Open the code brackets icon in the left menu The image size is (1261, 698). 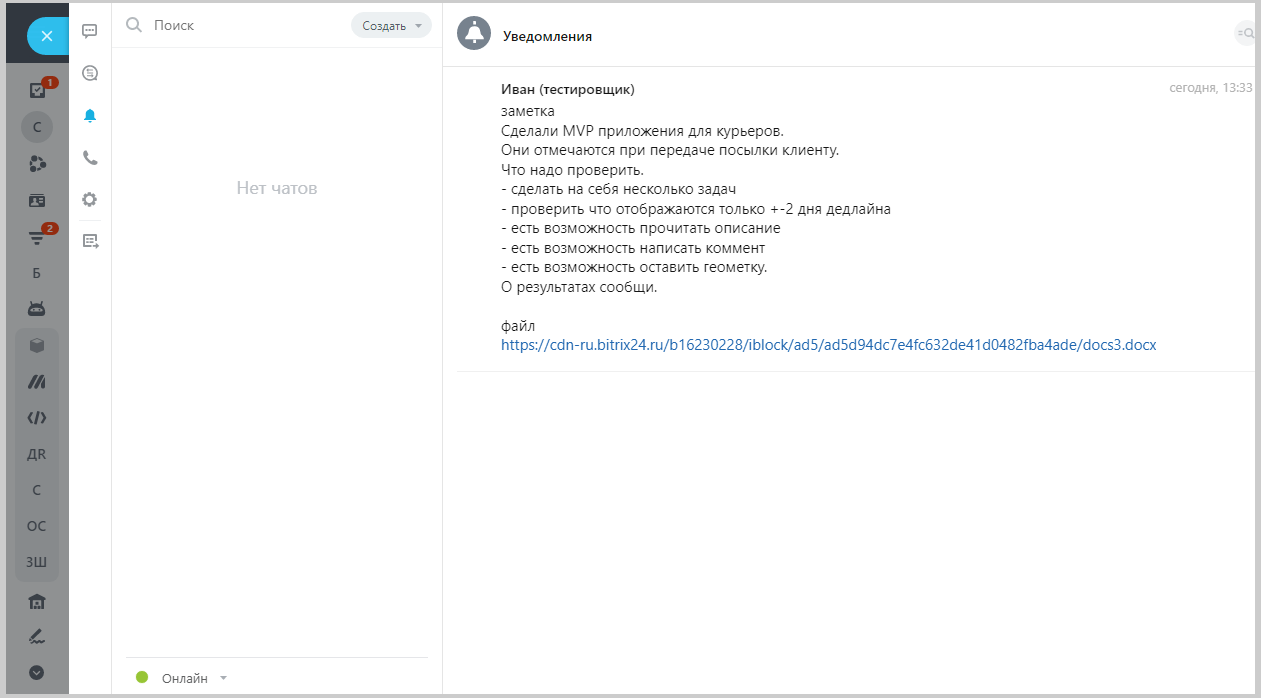[37, 418]
